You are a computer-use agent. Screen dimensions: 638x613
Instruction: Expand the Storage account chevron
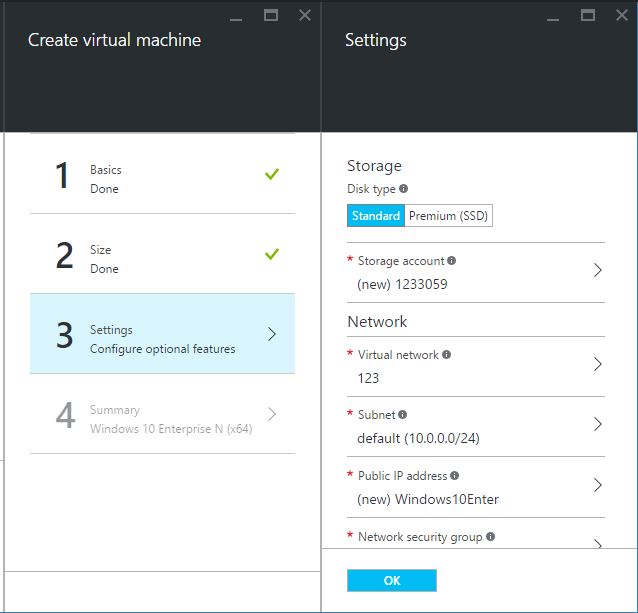[x=597, y=271]
